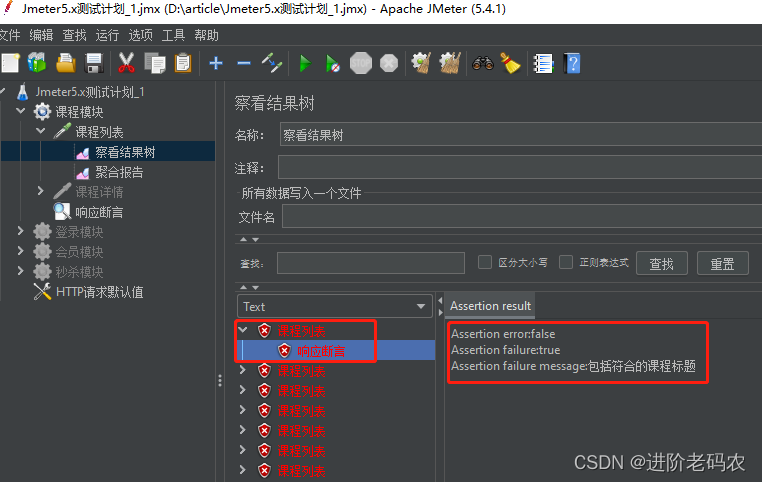Open the 运行 menu
The width and height of the screenshot is (762, 482).
click(x=107, y=35)
